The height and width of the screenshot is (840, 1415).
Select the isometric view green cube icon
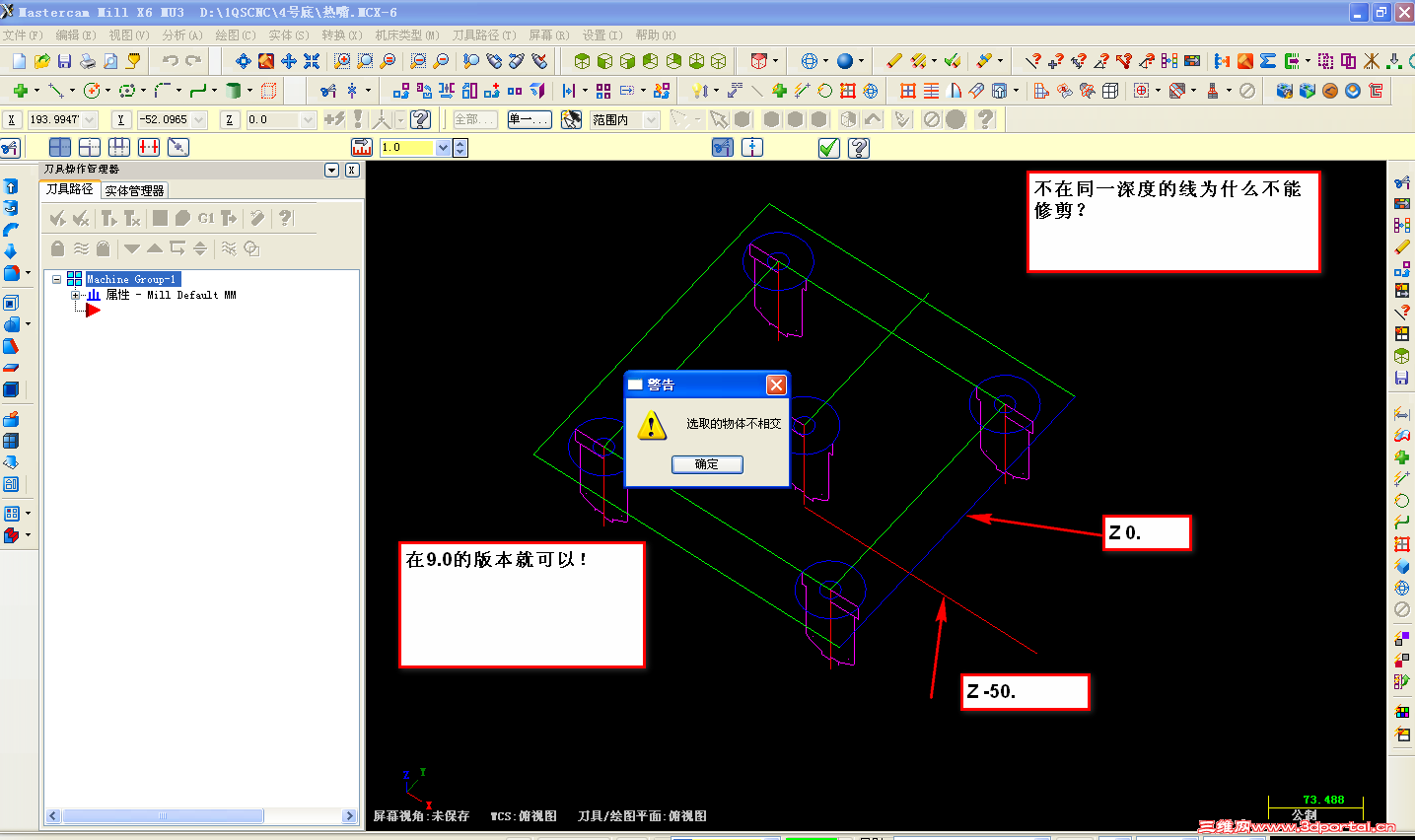pyautogui.click(x=718, y=61)
